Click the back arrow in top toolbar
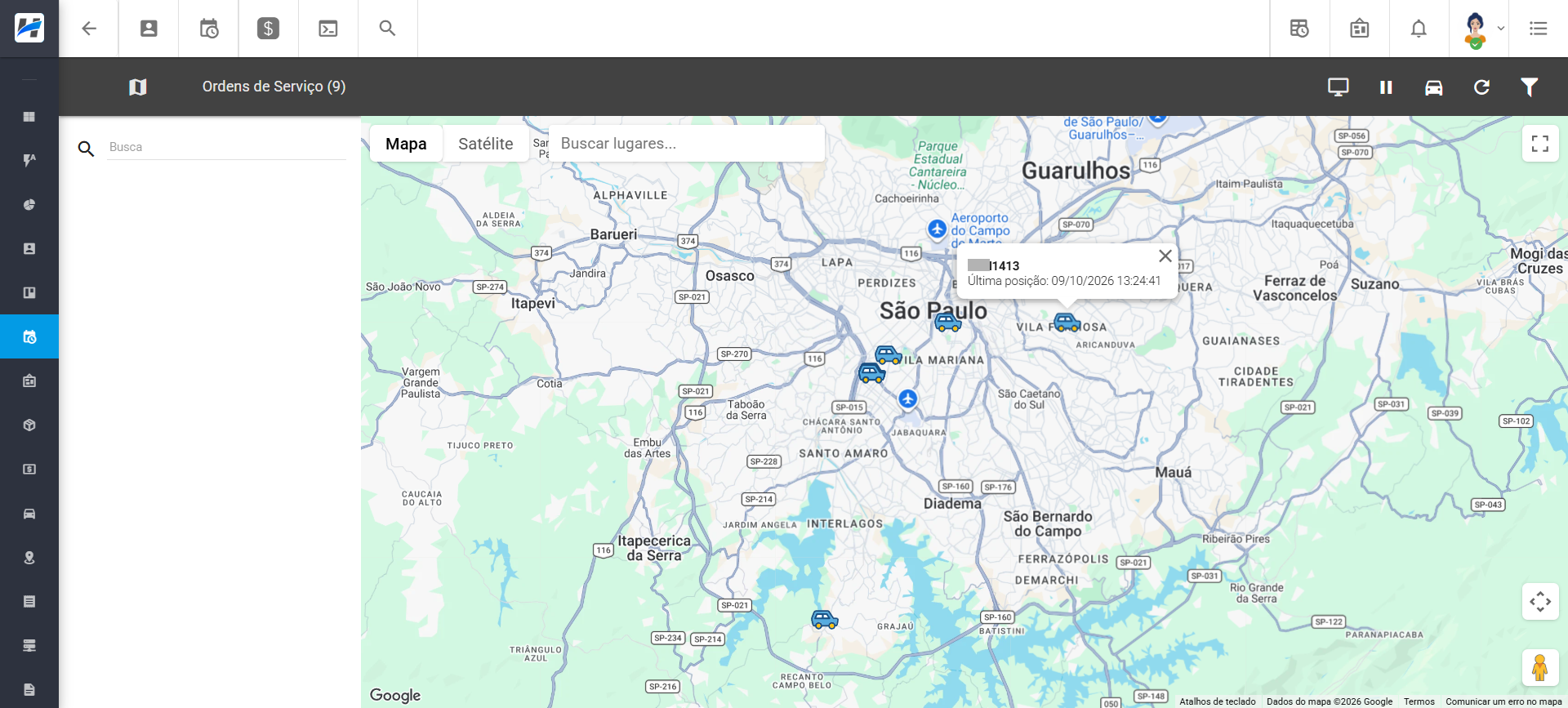The image size is (1568, 708). click(89, 29)
